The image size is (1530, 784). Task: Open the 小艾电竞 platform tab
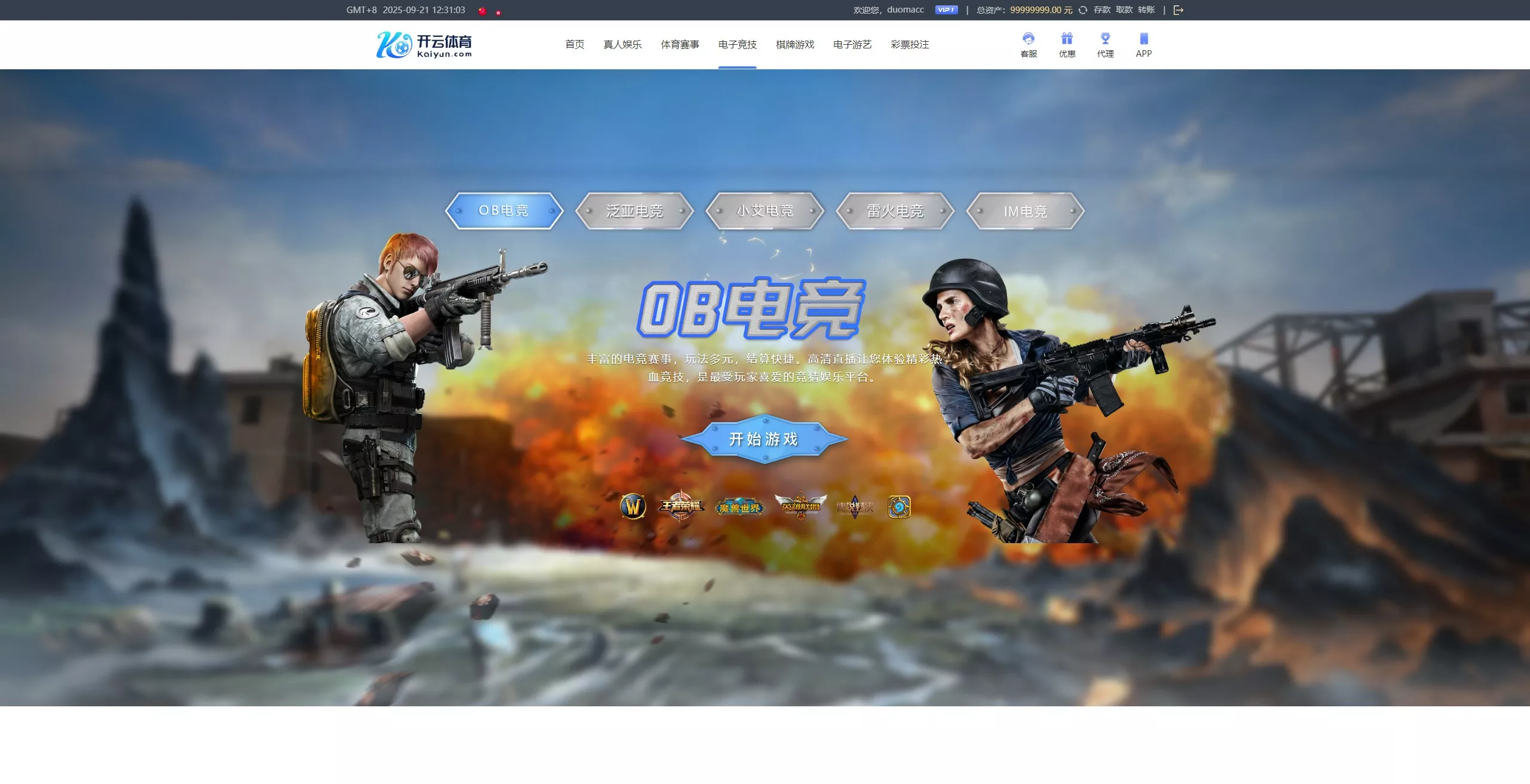[x=765, y=210]
